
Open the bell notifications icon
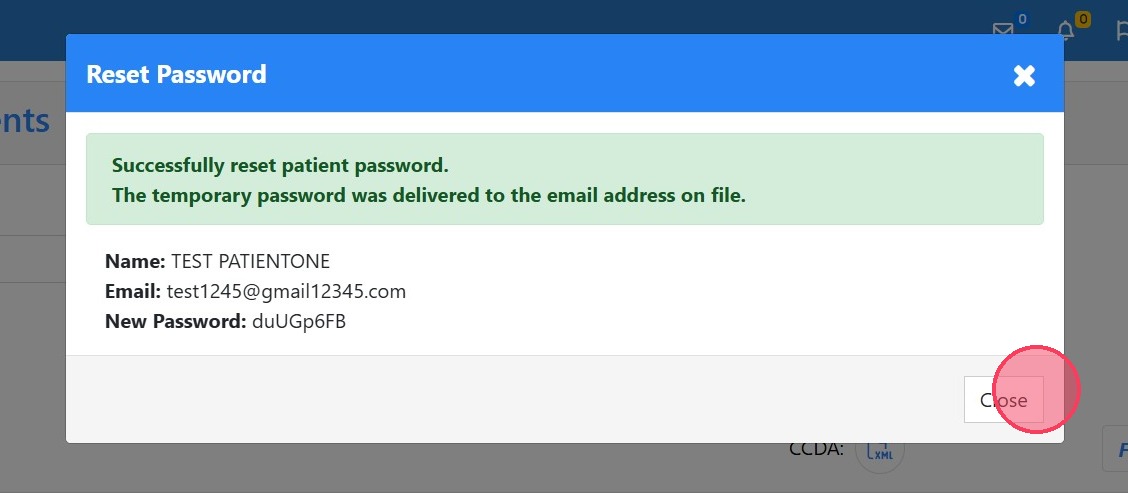tap(1065, 31)
